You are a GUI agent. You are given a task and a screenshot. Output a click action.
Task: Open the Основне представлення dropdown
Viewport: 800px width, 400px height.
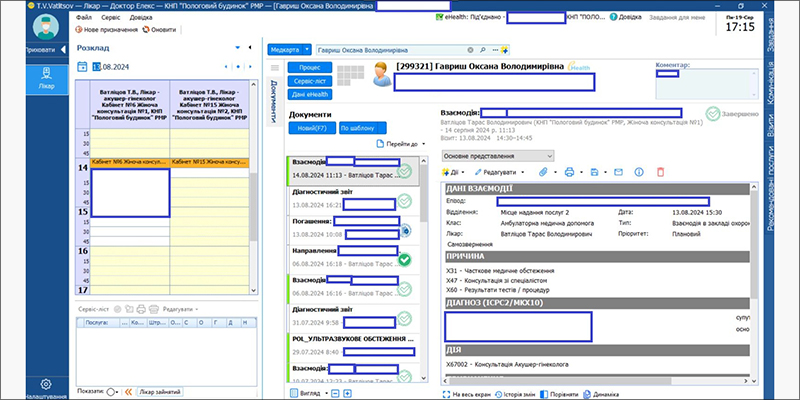[498, 156]
